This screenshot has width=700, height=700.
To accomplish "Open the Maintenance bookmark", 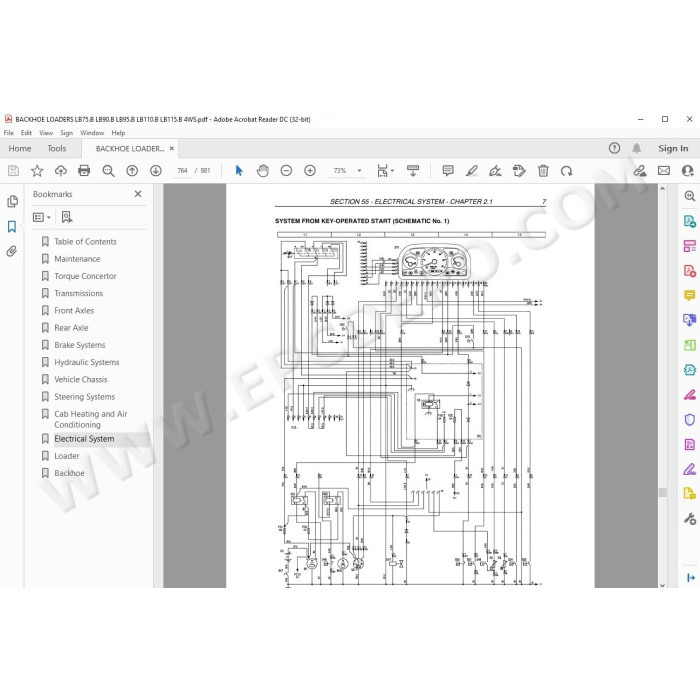I will (x=77, y=259).
